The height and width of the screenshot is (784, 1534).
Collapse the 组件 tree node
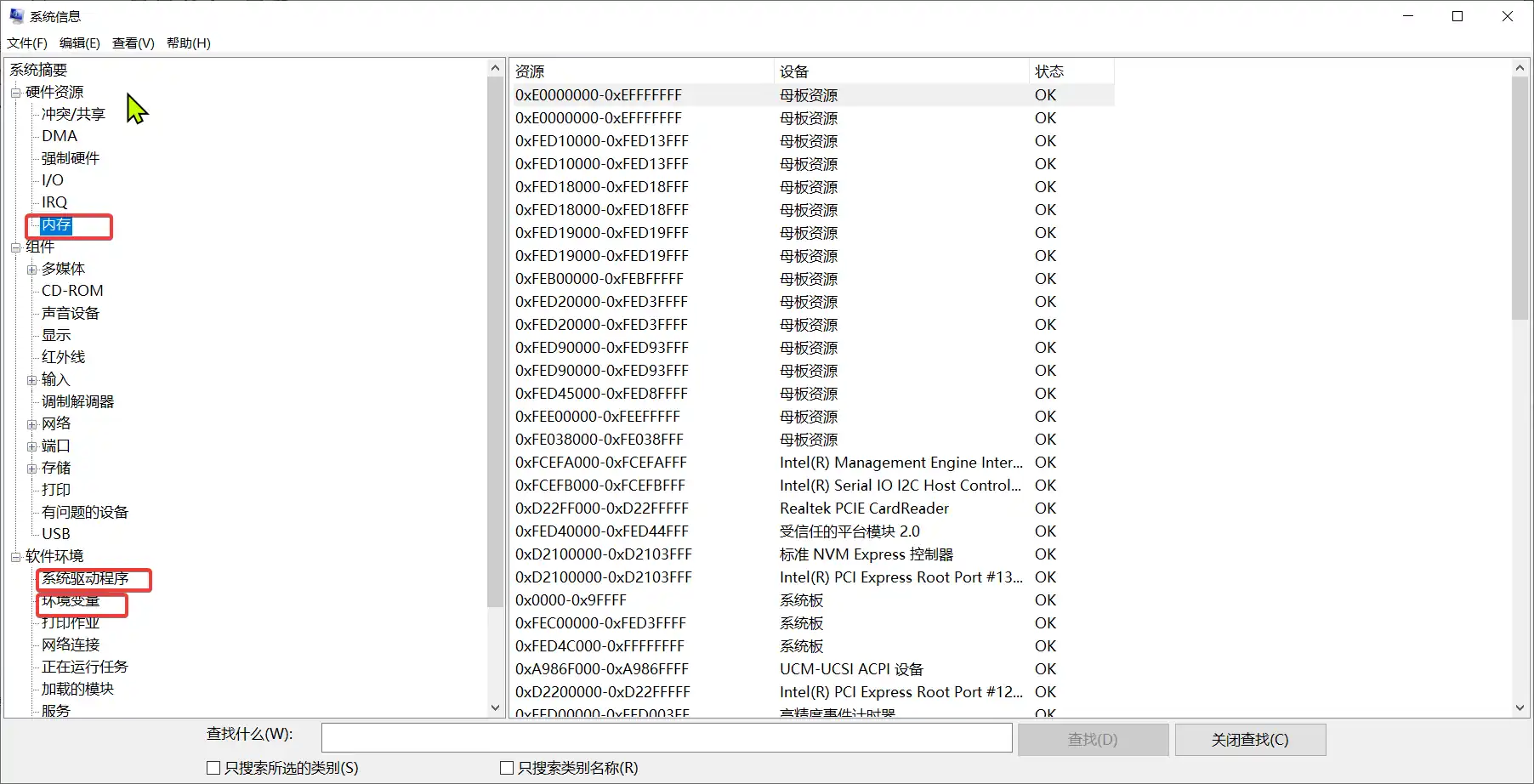pos(15,247)
